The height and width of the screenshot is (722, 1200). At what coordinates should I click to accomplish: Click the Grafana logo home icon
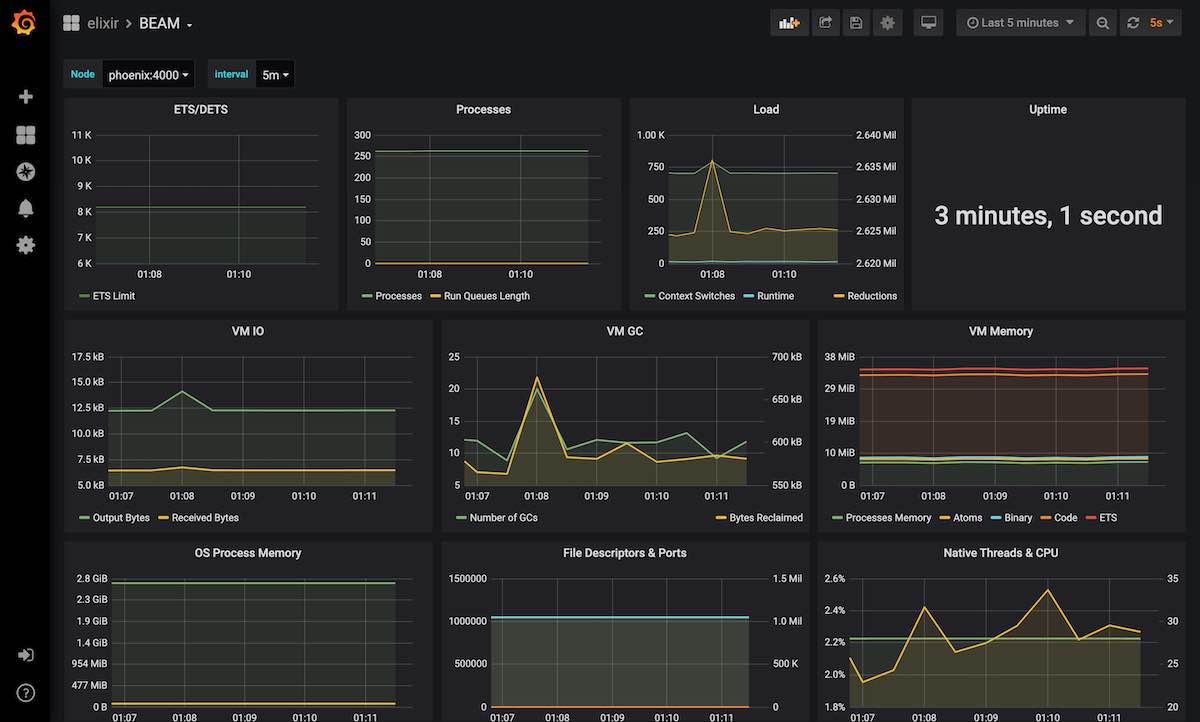click(25, 22)
